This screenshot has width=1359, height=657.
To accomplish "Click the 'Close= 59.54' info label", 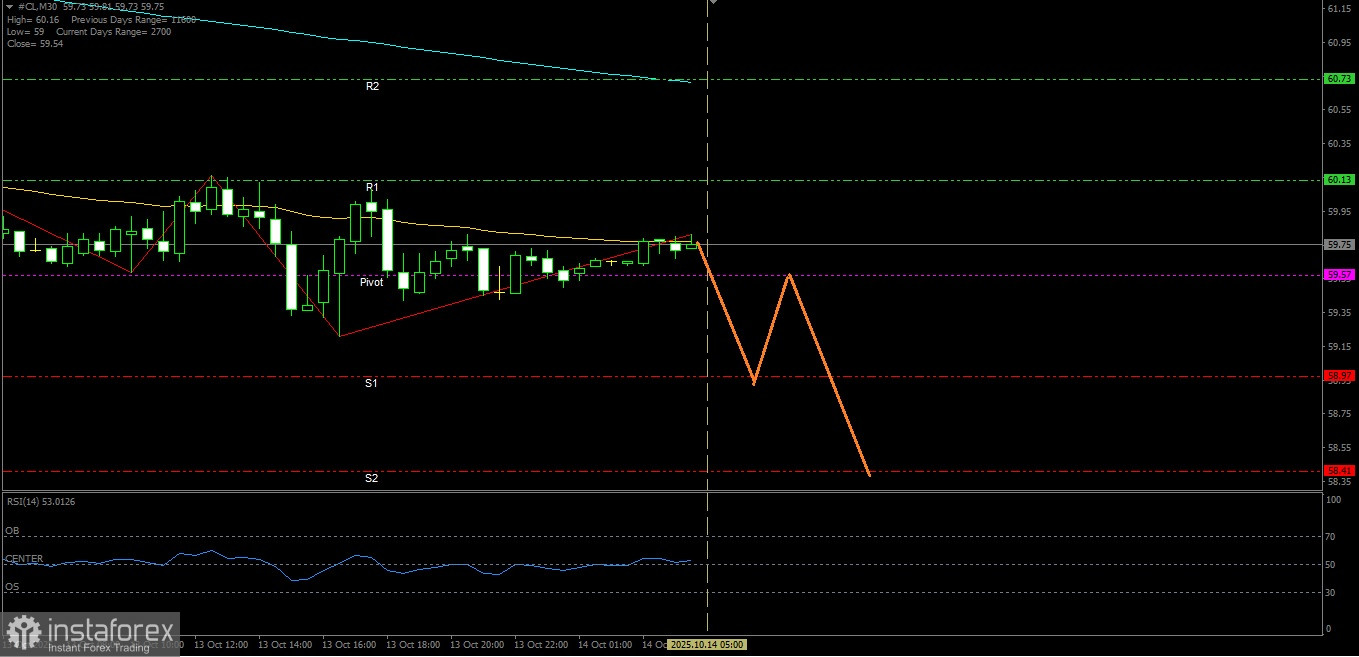I will point(34,44).
